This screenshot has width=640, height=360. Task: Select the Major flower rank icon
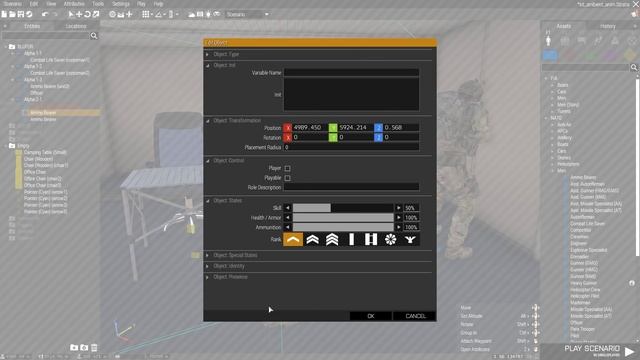pyautogui.click(x=391, y=240)
